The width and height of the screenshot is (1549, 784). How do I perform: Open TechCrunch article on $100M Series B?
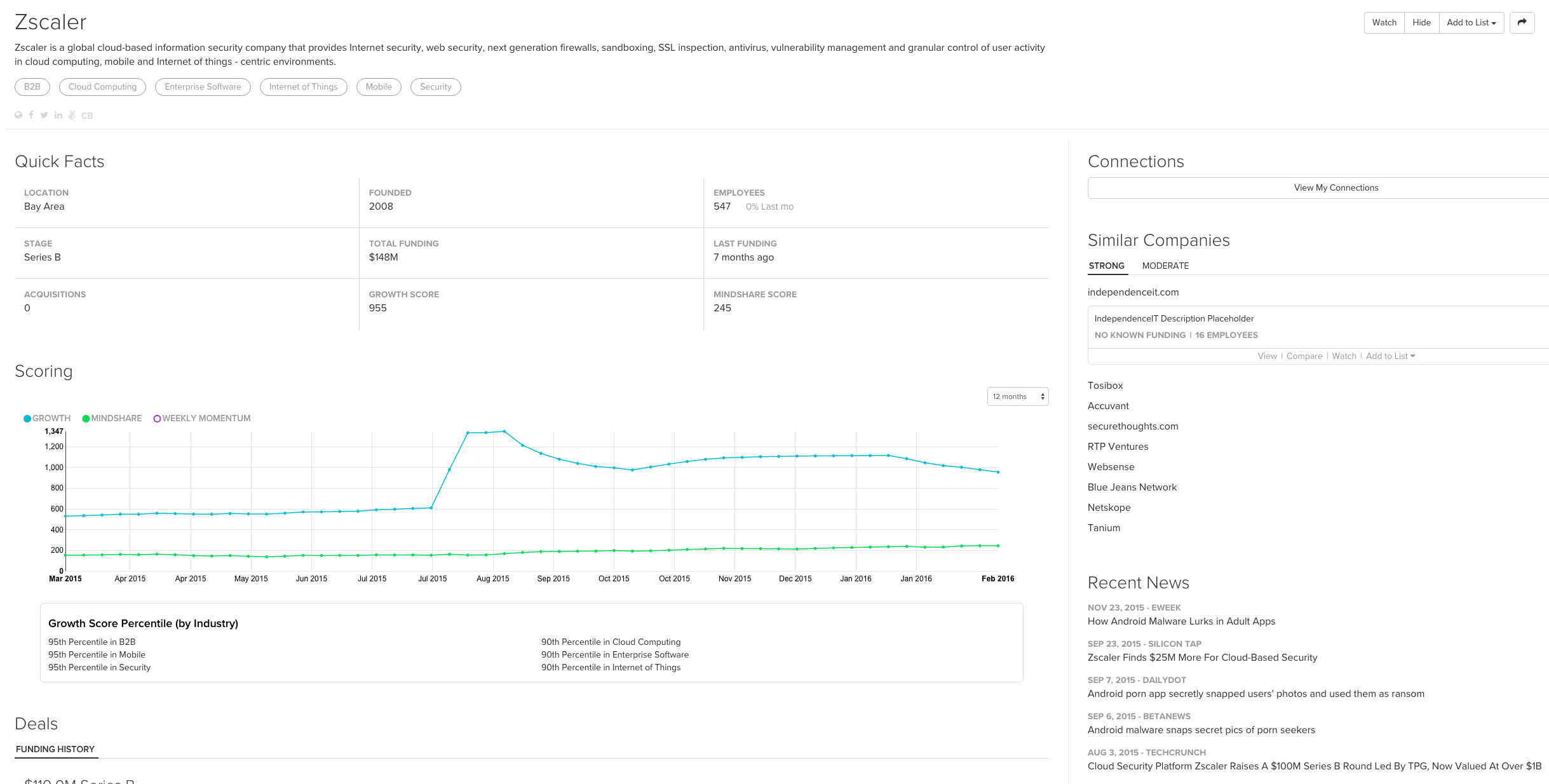click(1314, 766)
